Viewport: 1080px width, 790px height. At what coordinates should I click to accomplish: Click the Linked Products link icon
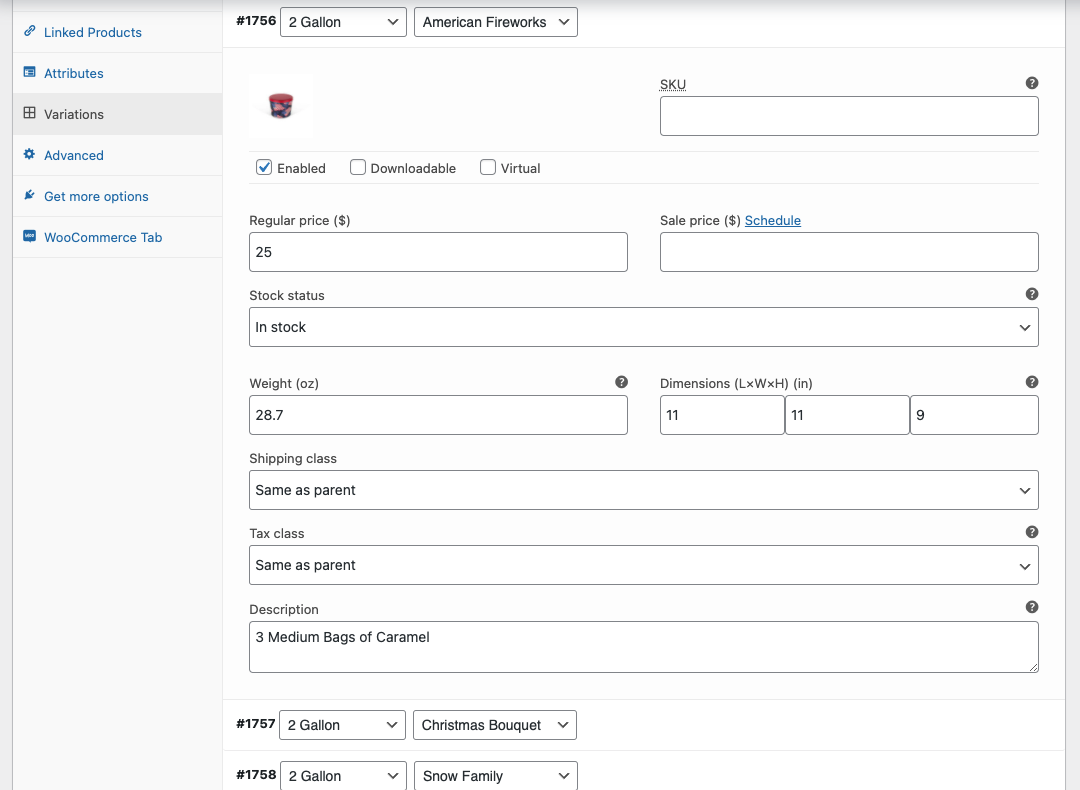[30, 31]
